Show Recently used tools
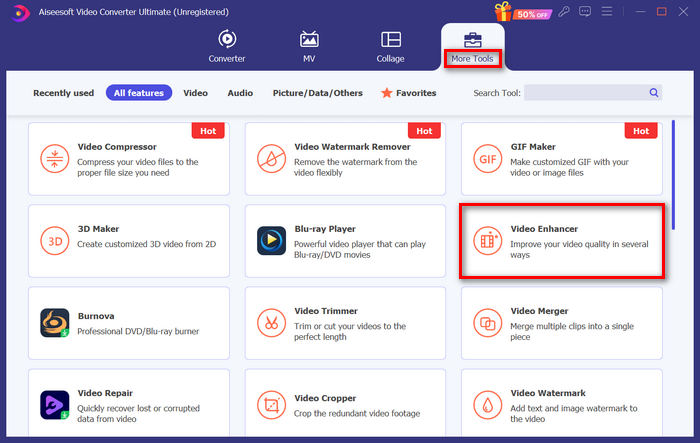 click(63, 93)
